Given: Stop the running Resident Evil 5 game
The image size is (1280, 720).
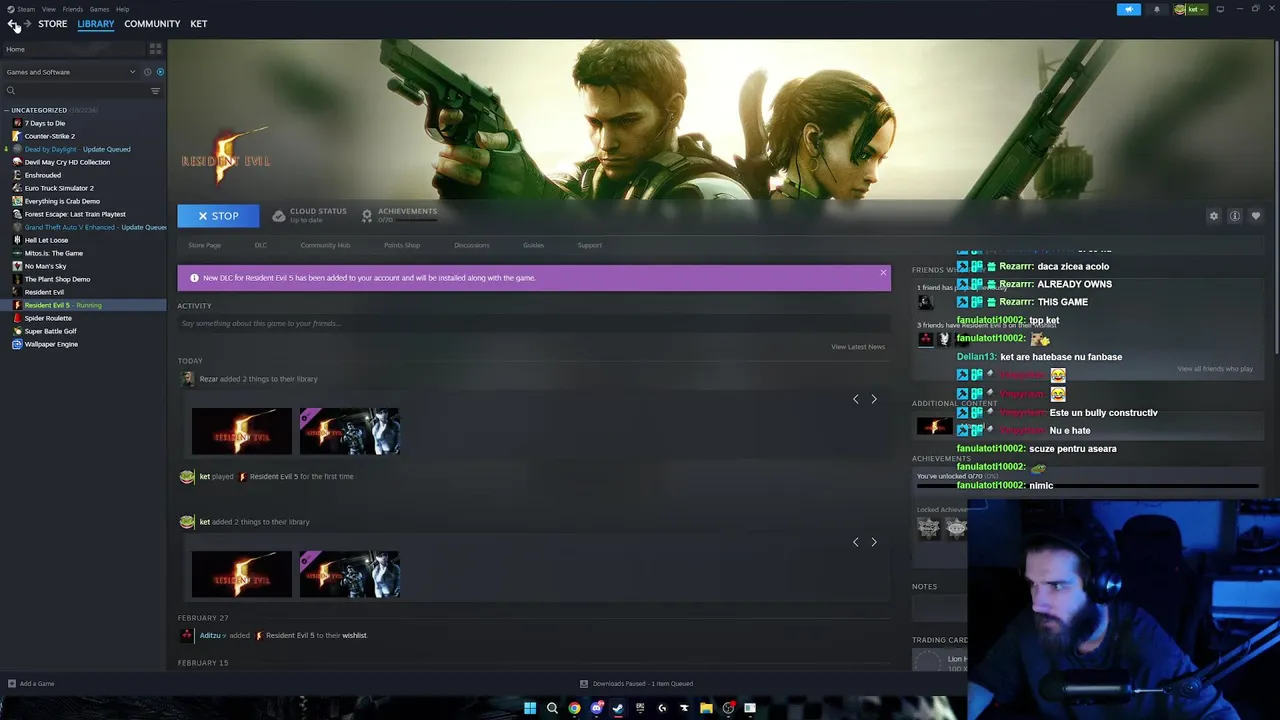Looking at the screenshot, I should pos(218,216).
